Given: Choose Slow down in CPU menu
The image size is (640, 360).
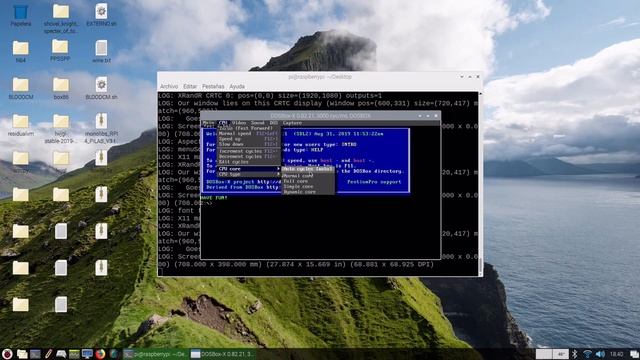Looking at the screenshot, I should tap(249, 144).
